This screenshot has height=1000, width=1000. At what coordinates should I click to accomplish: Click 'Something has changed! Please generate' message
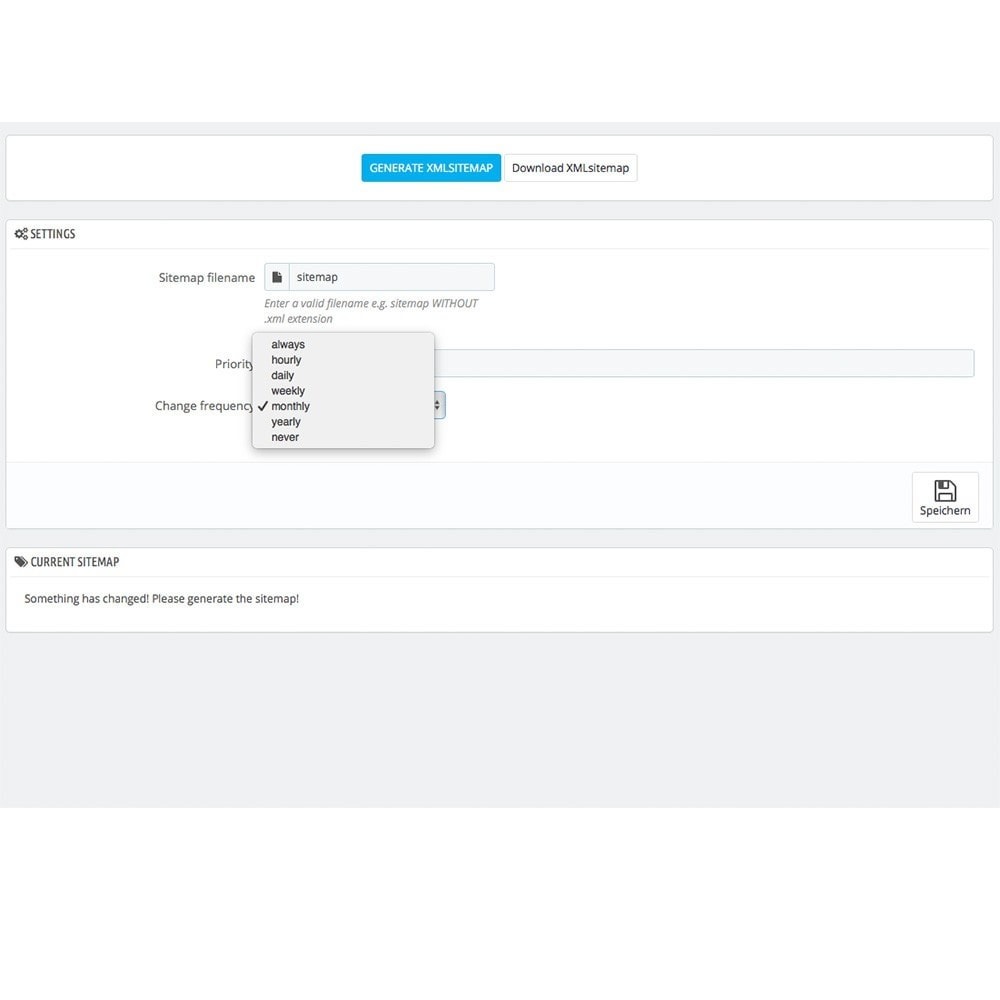tap(161, 598)
